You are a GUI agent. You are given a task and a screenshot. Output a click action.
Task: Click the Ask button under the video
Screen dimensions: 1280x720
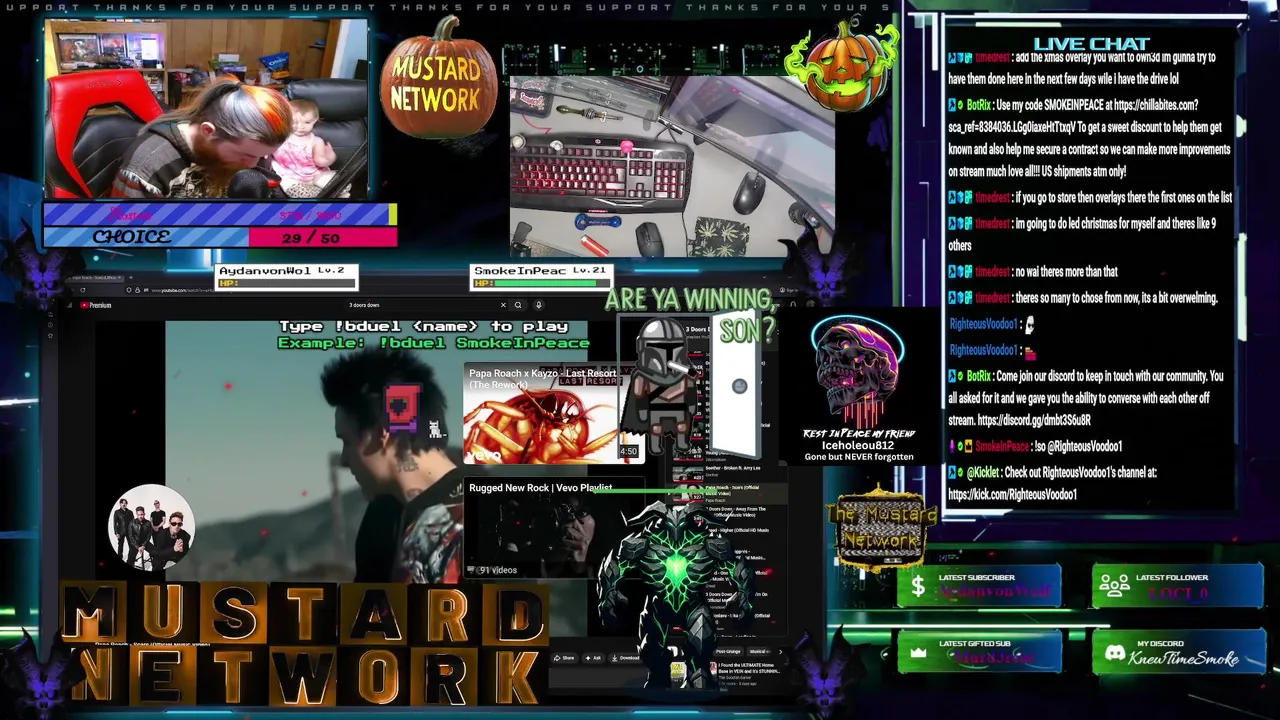click(x=594, y=658)
